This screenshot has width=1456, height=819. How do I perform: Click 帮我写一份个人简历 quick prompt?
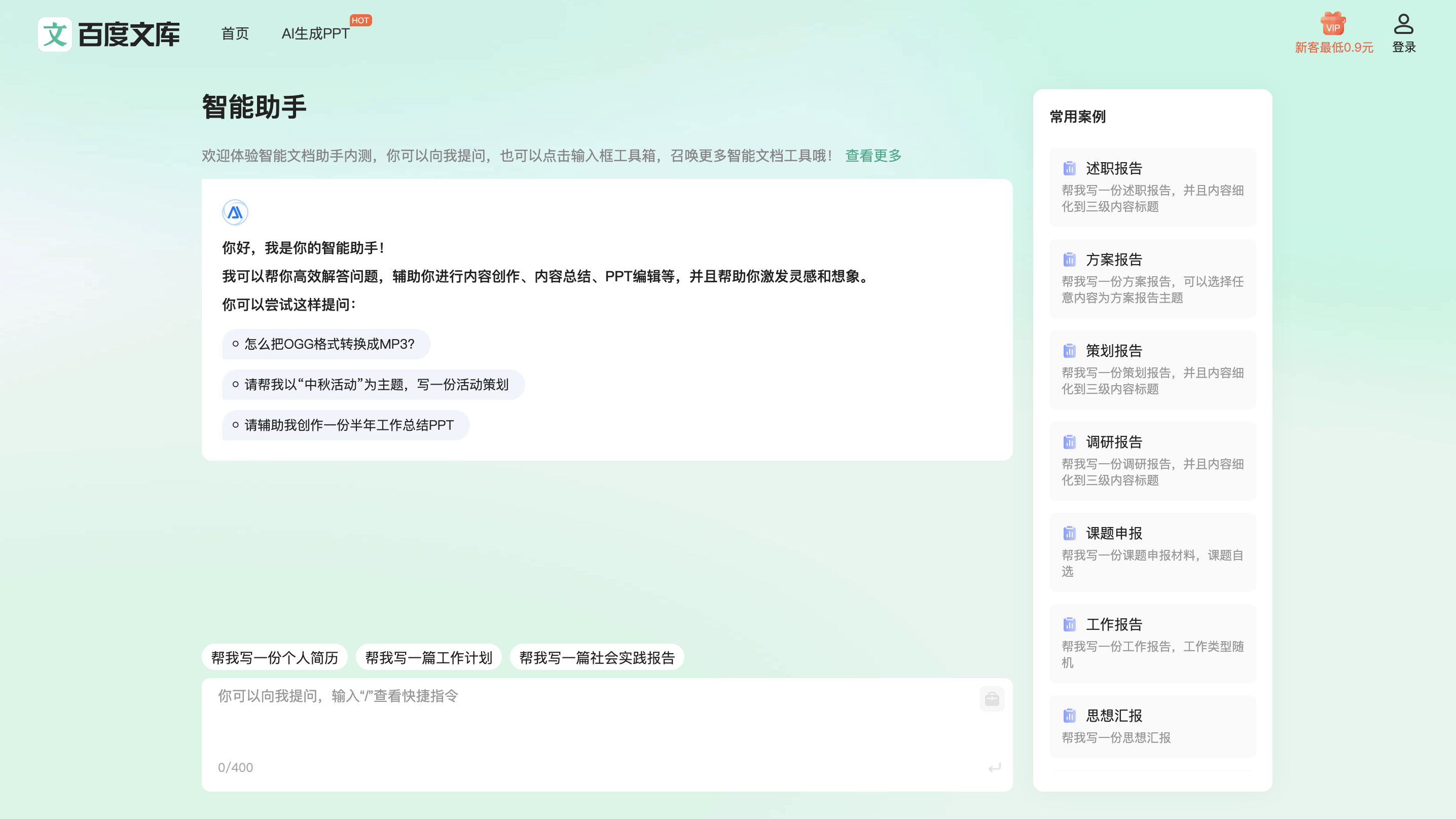(x=275, y=657)
